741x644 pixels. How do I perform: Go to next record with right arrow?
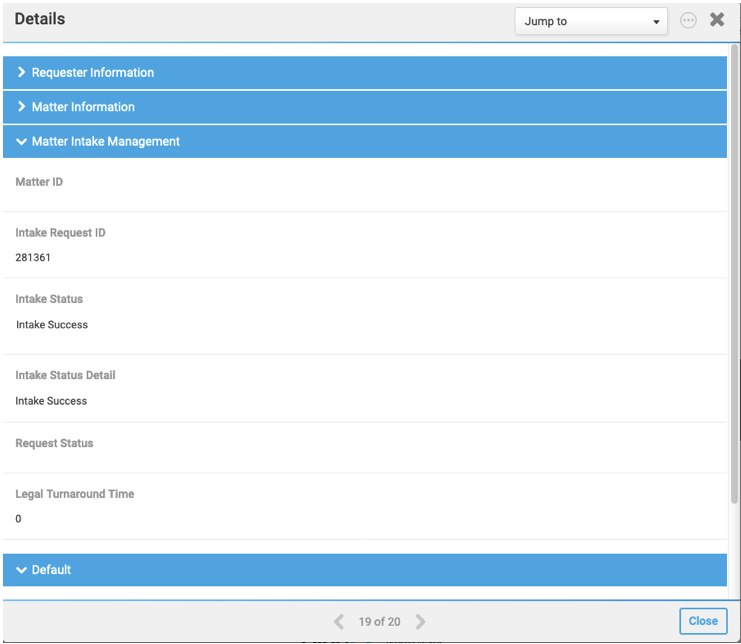[420, 621]
